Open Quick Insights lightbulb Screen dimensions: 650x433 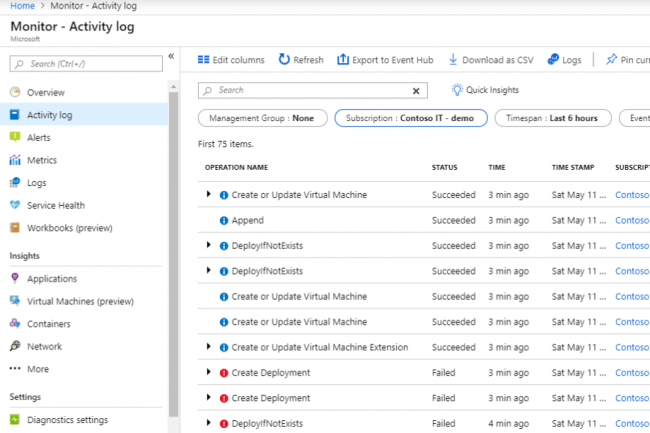pos(457,90)
